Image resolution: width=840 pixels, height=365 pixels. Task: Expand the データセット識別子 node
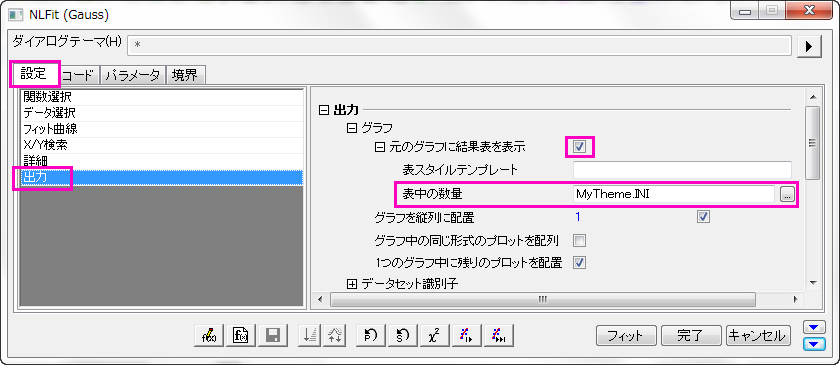pos(351,284)
